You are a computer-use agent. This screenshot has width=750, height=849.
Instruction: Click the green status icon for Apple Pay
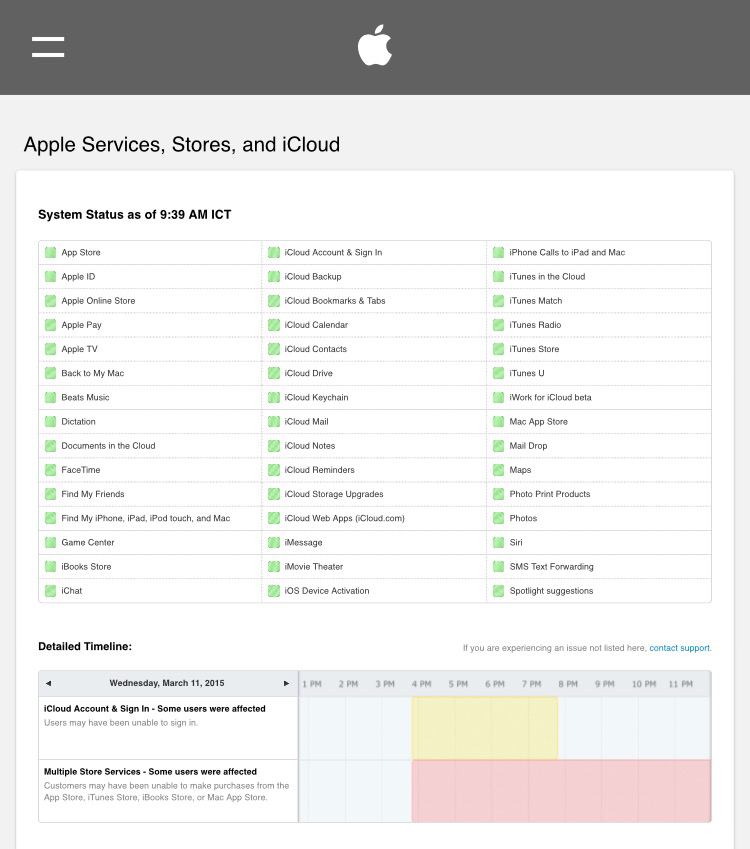[x=50, y=325]
